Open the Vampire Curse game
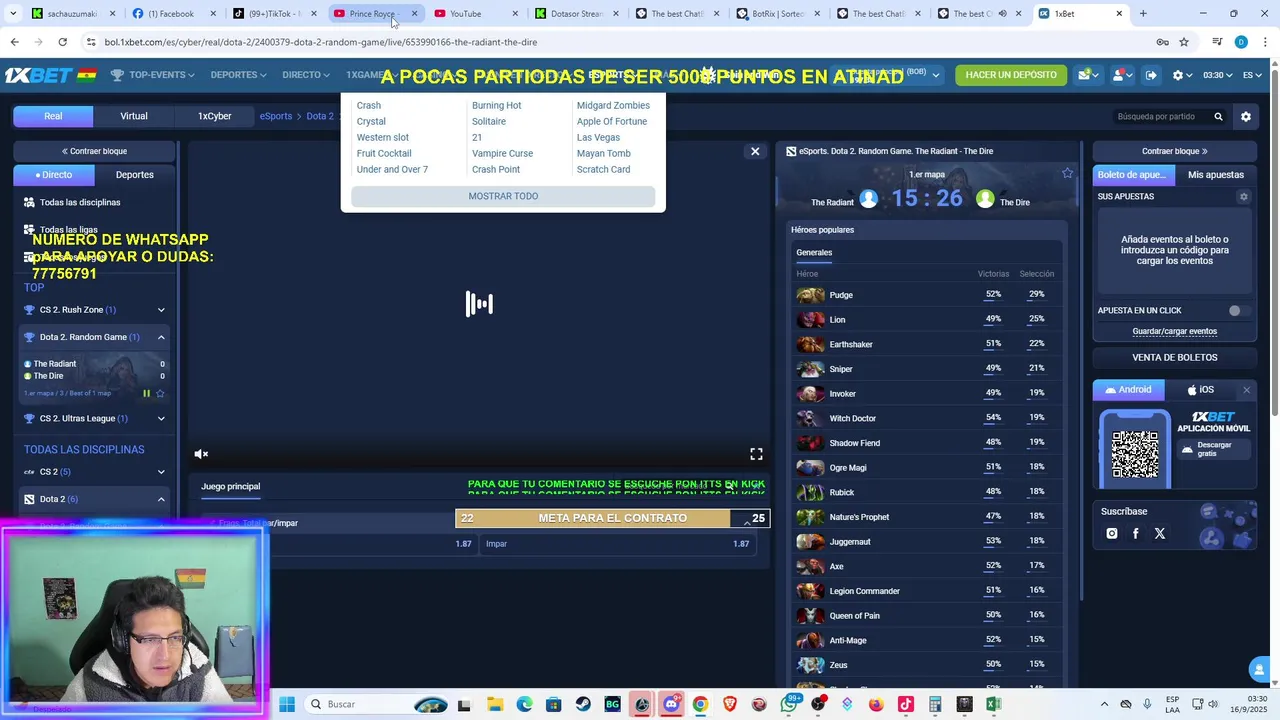Viewport: 1280px width, 720px height. (502, 153)
